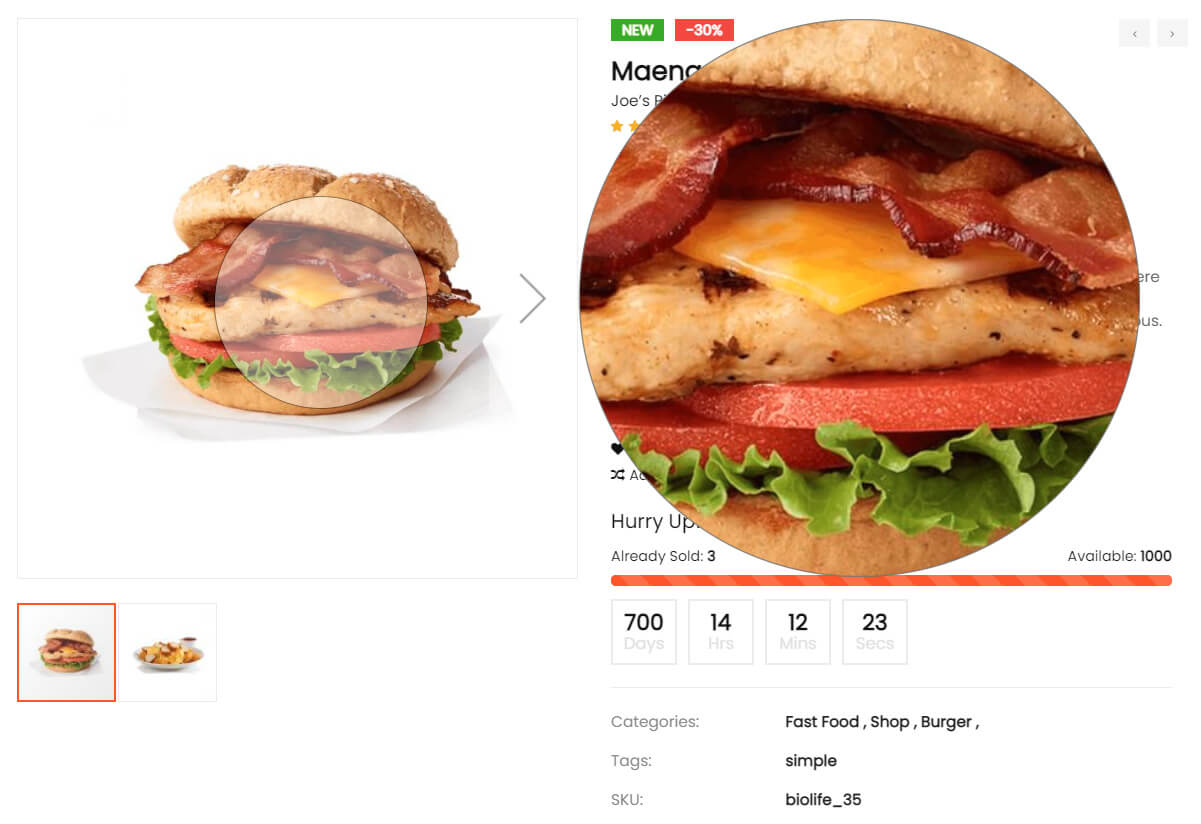Open the Burger category link

tap(946, 722)
